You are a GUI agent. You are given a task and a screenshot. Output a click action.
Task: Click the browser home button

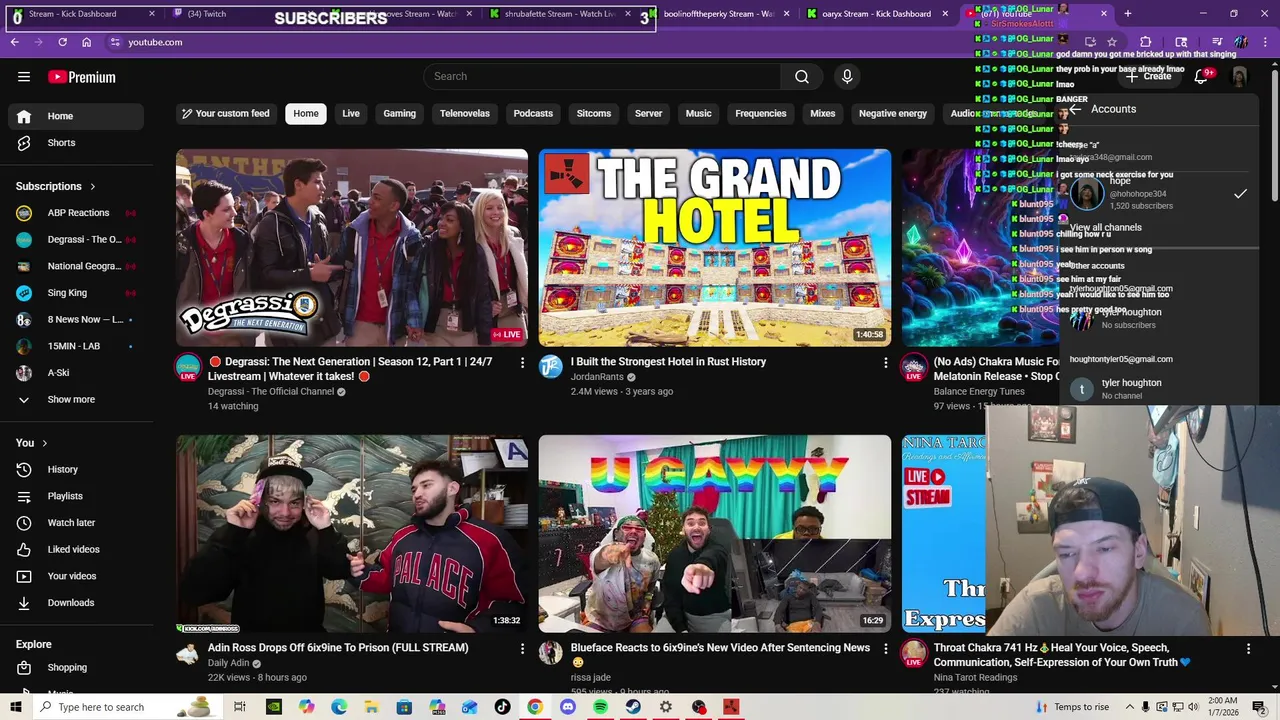point(86,42)
